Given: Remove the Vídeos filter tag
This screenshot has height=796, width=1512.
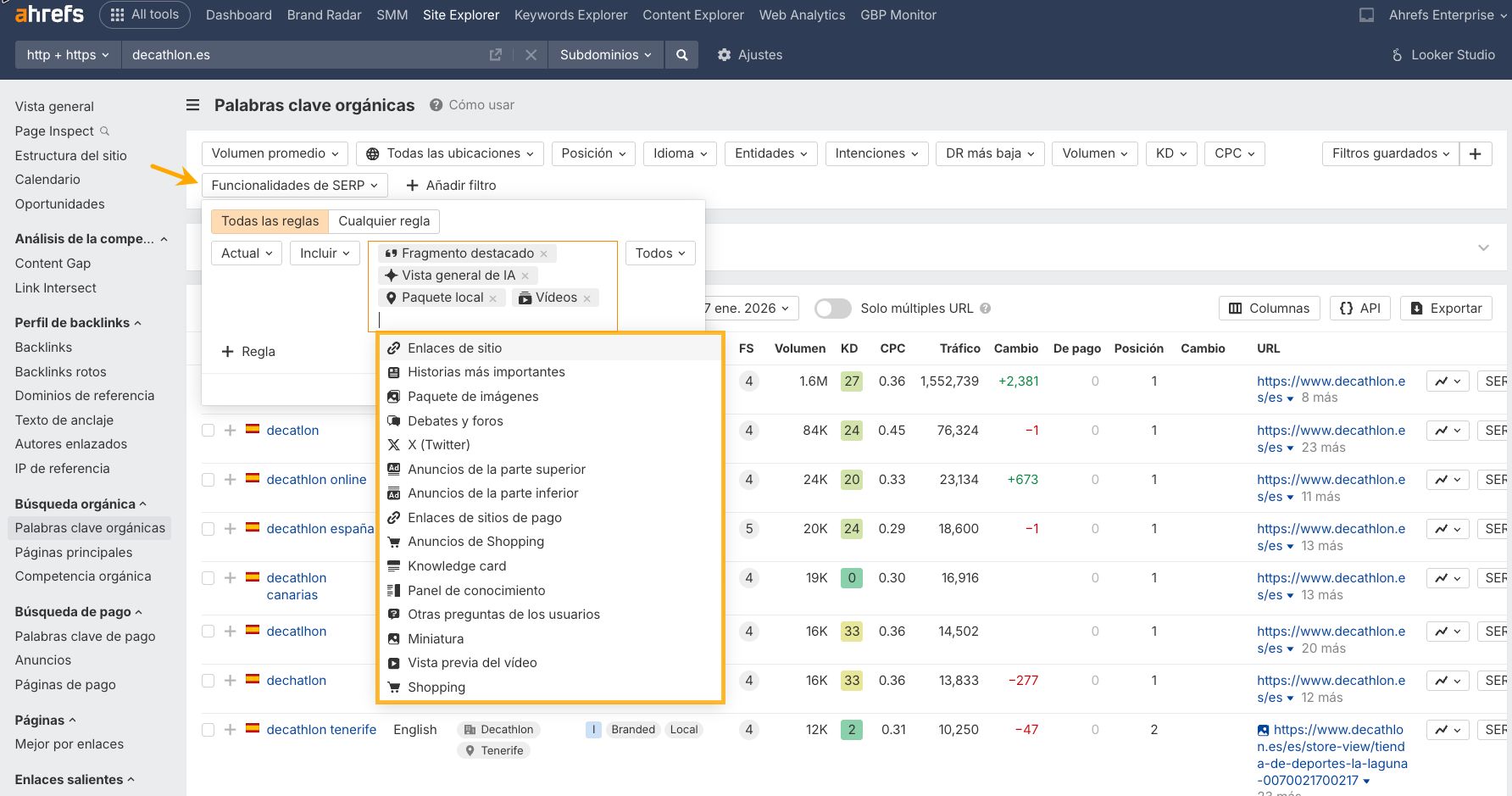Looking at the screenshot, I should [587, 298].
